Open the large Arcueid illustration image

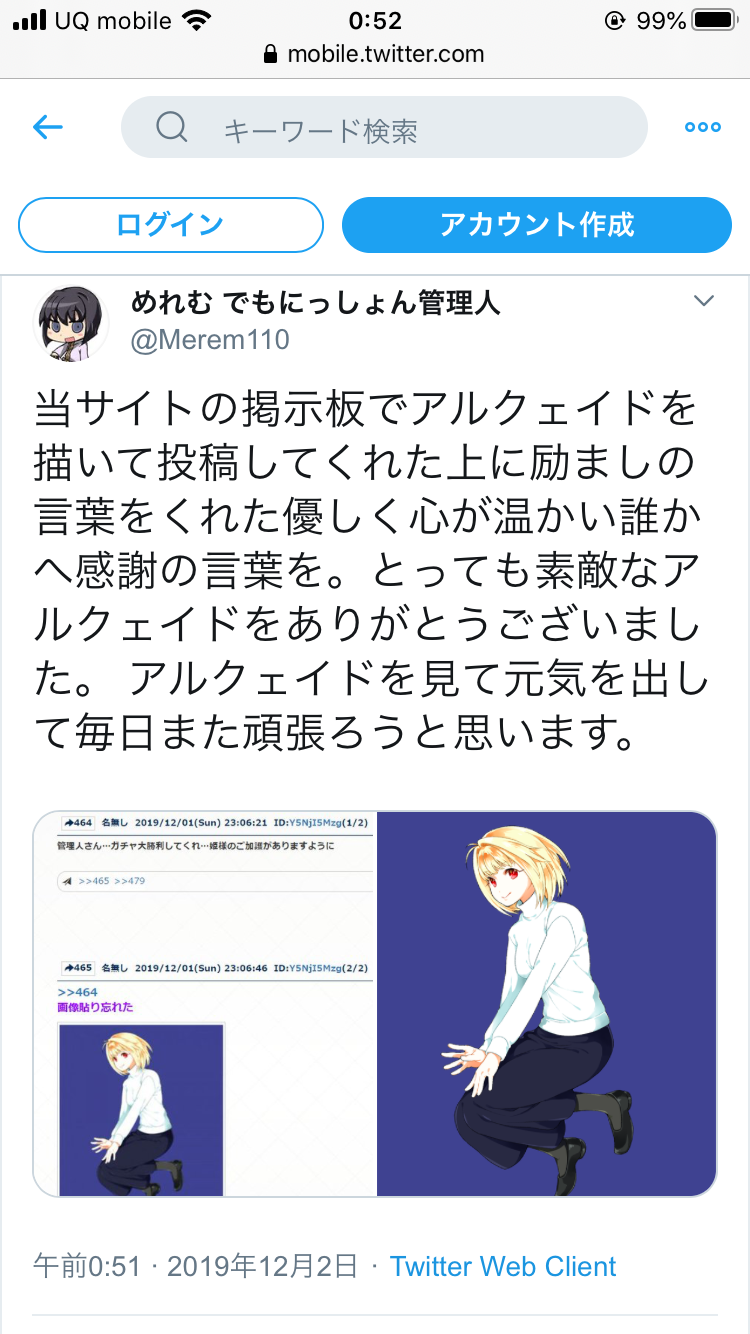pos(547,1004)
